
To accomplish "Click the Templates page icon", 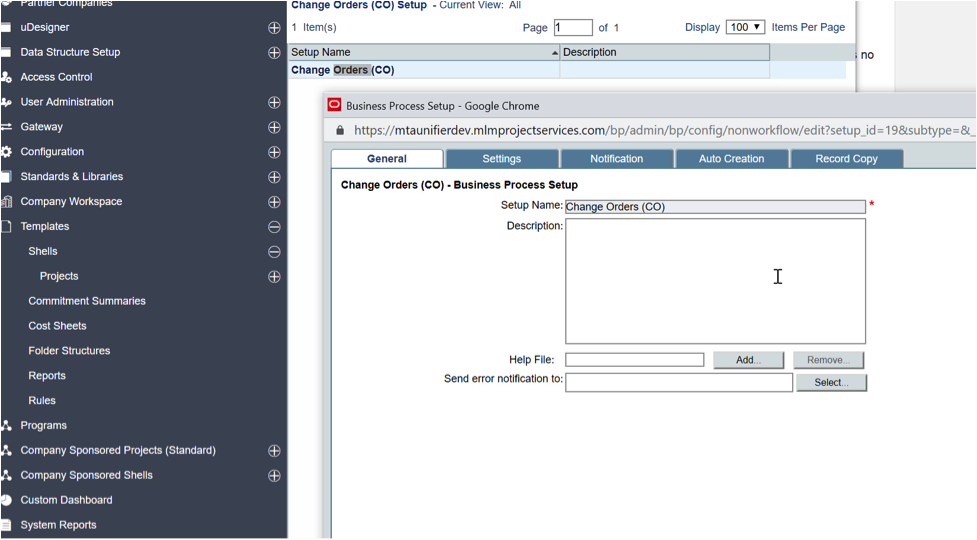I will 6,227.
